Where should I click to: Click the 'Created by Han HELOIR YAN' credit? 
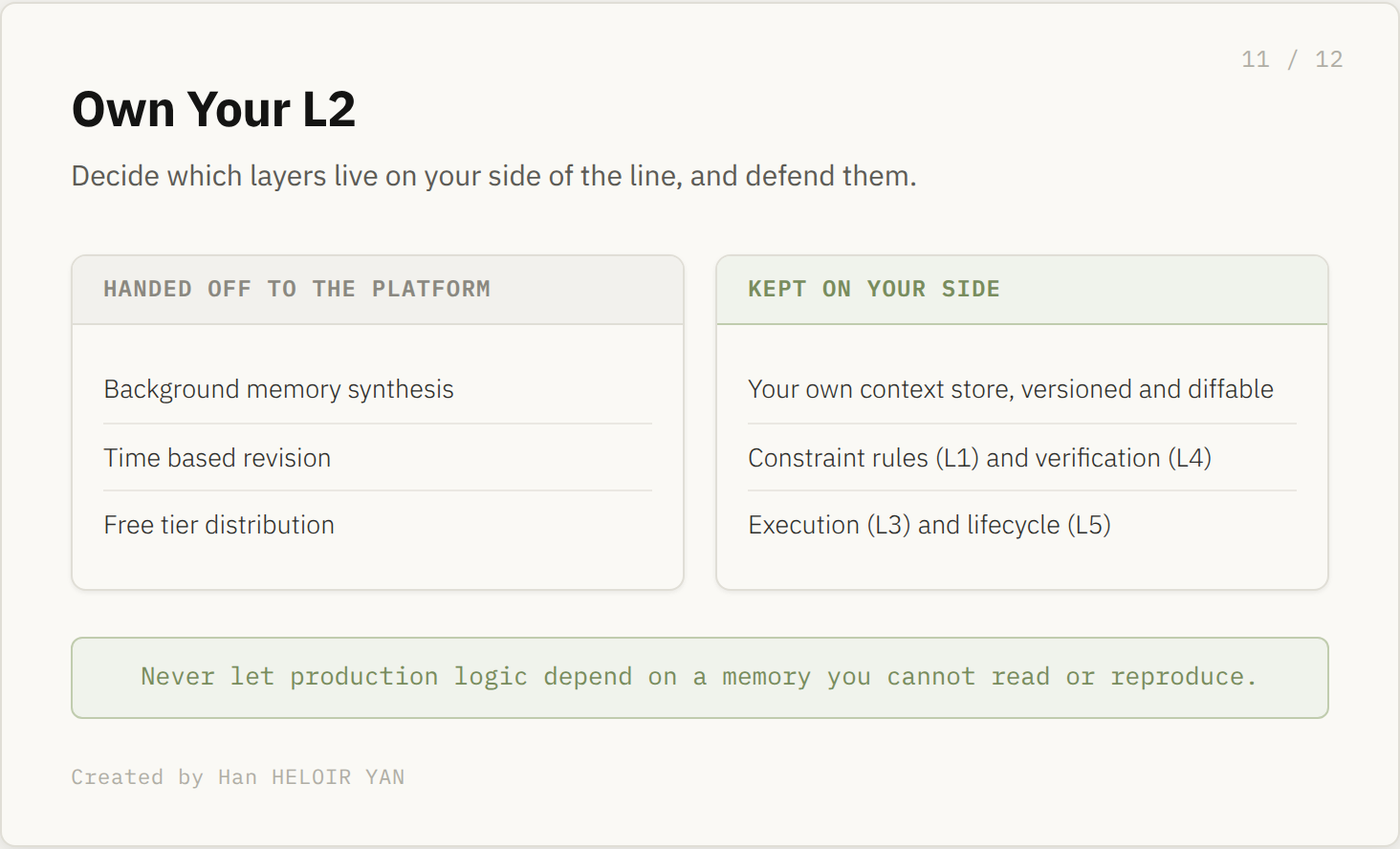pyautogui.click(x=238, y=777)
